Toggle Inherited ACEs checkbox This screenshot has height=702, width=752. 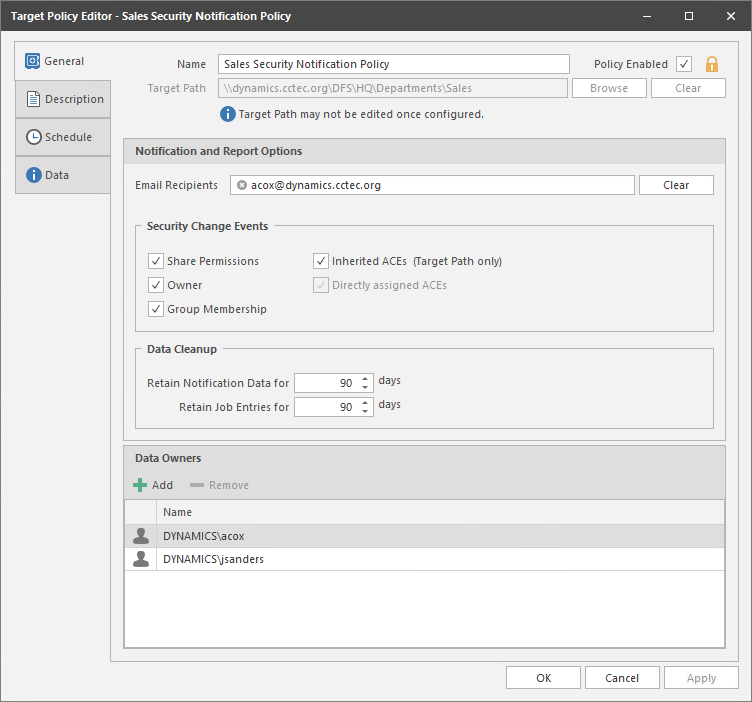[321, 261]
